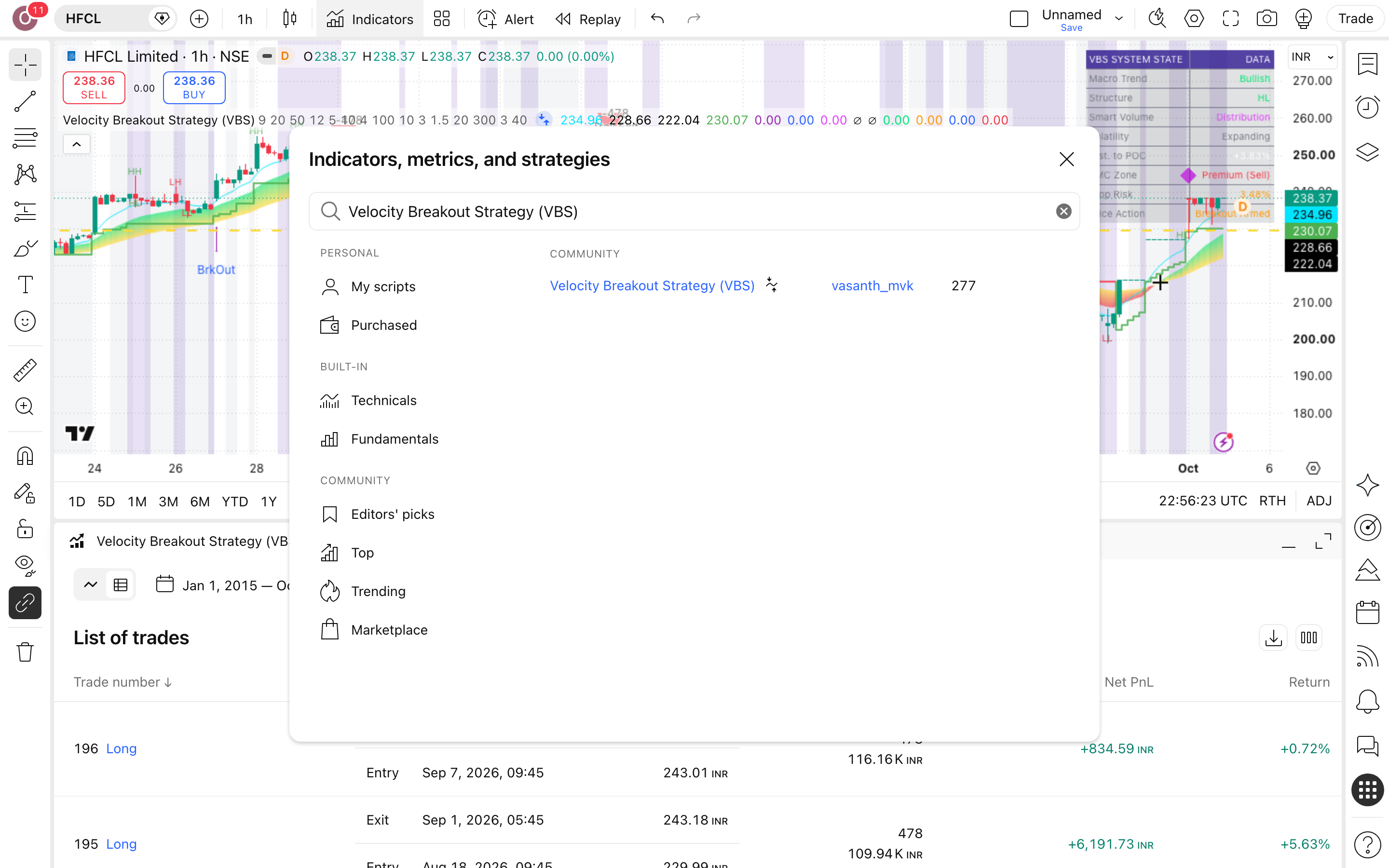Image resolution: width=1389 pixels, height=868 pixels.
Task: Open Editors' picks category
Action: click(x=377, y=514)
